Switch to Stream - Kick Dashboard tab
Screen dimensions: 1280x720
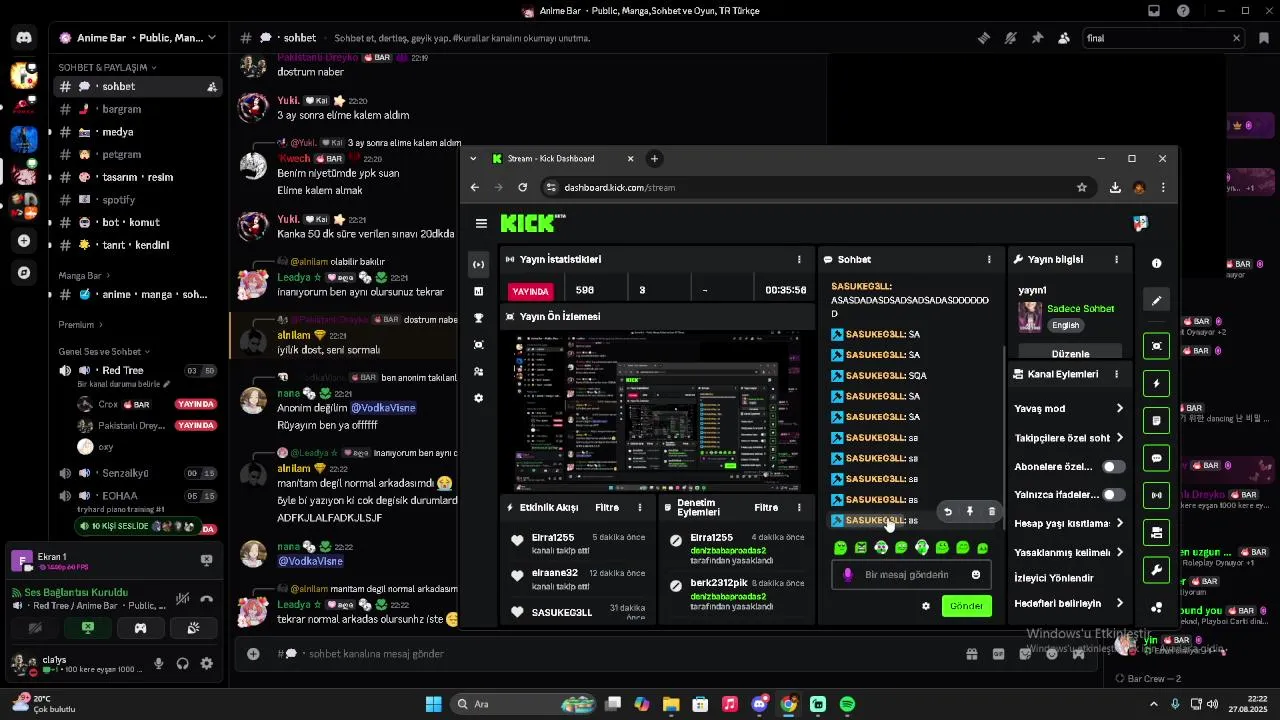(x=563, y=158)
